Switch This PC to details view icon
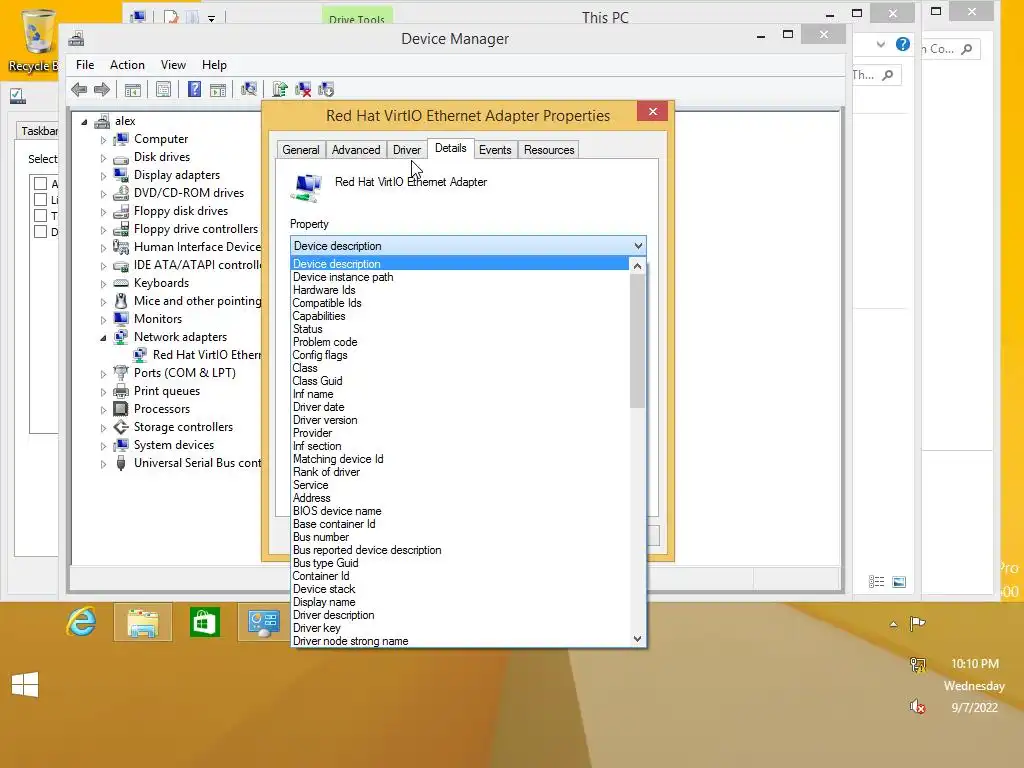Image resolution: width=1024 pixels, height=768 pixels. [x=876, y=581]
